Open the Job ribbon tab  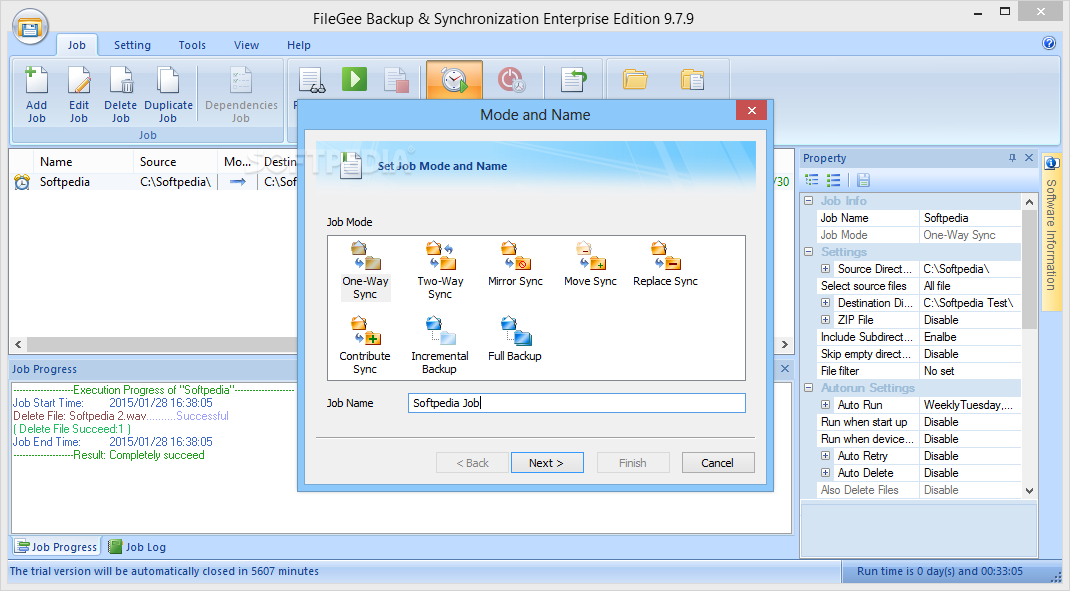76,45
